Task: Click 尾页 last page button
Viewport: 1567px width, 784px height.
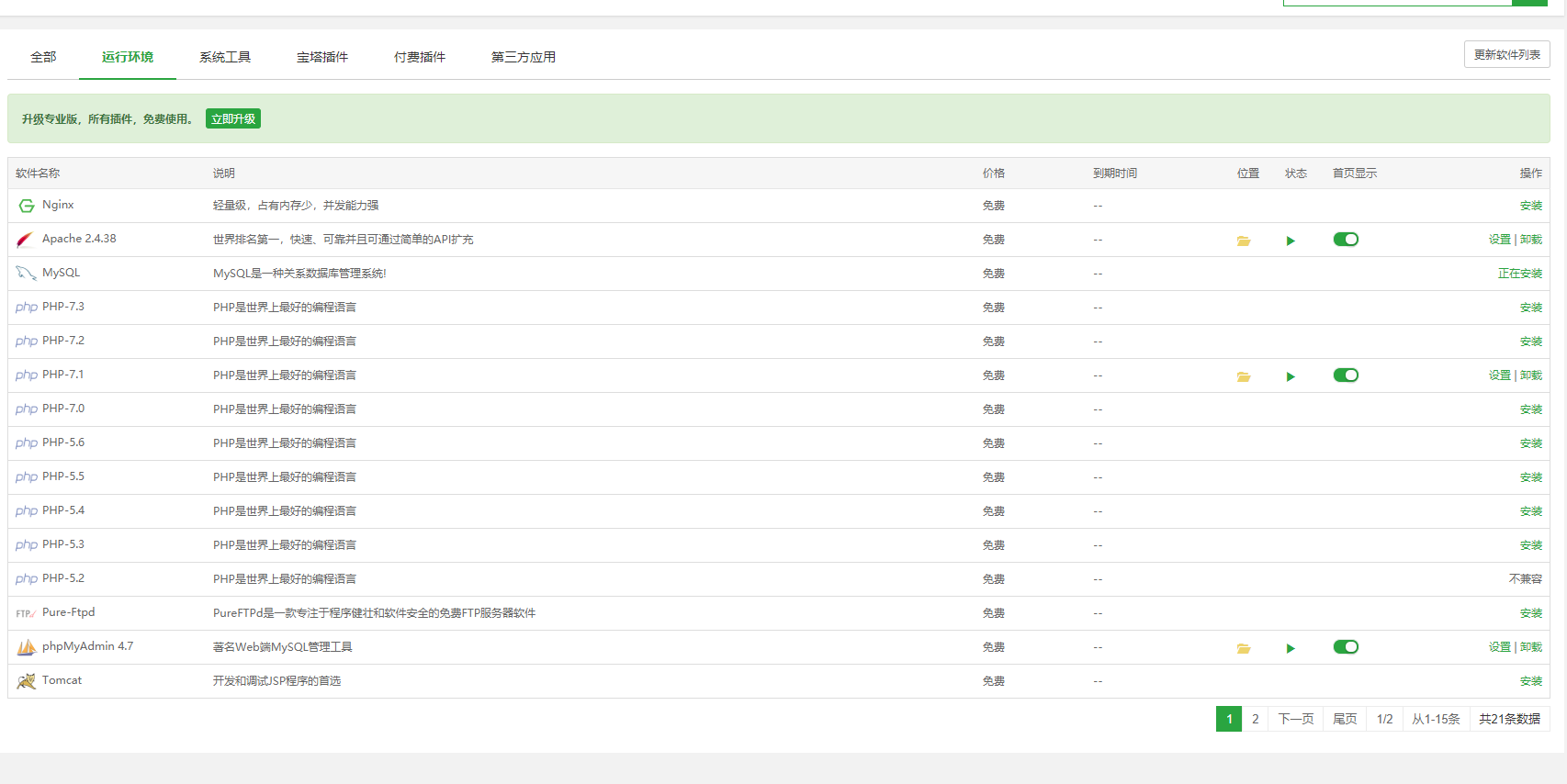Action: (x=1345, y=719)
